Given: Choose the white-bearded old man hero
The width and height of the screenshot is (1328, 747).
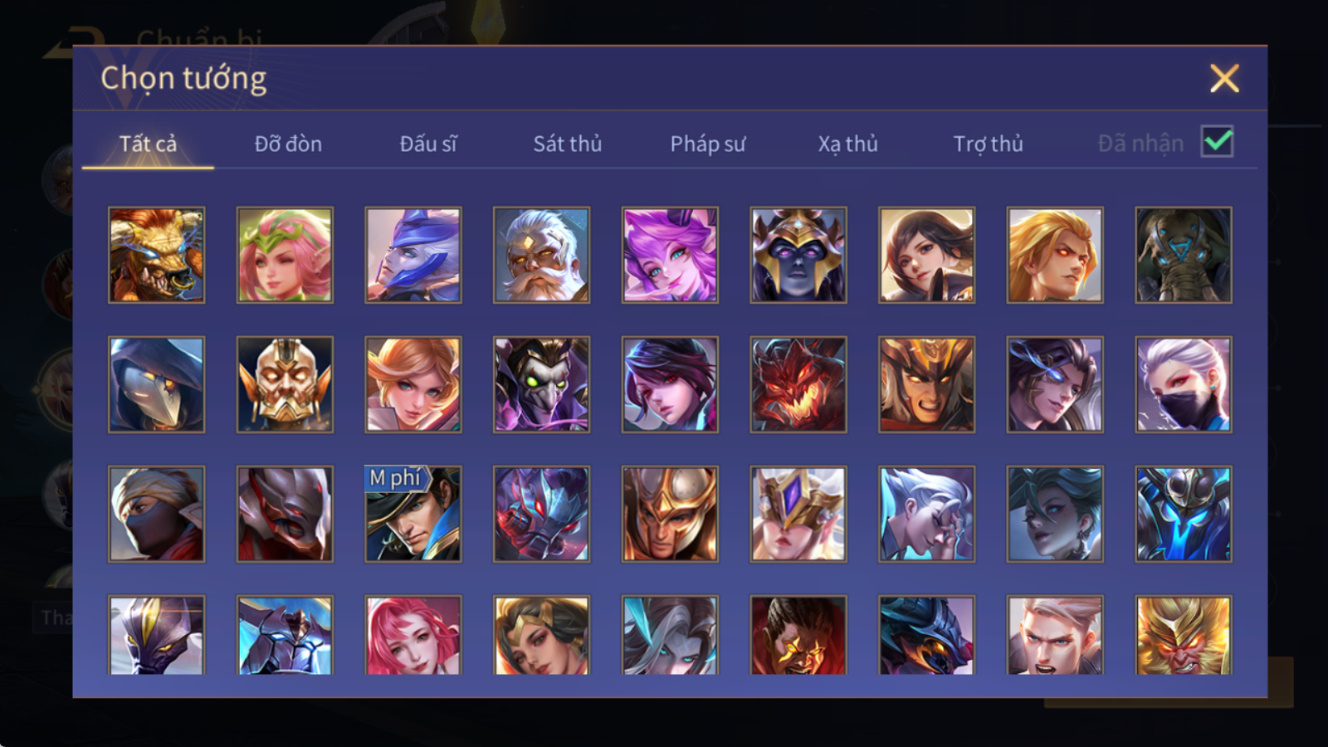Looking at the screenshot, I should (x=541, y=255).
